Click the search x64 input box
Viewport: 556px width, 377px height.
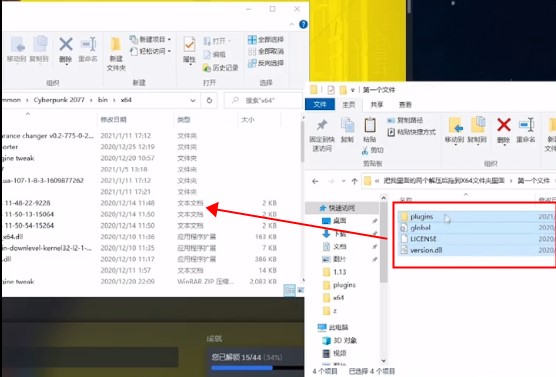263,100
